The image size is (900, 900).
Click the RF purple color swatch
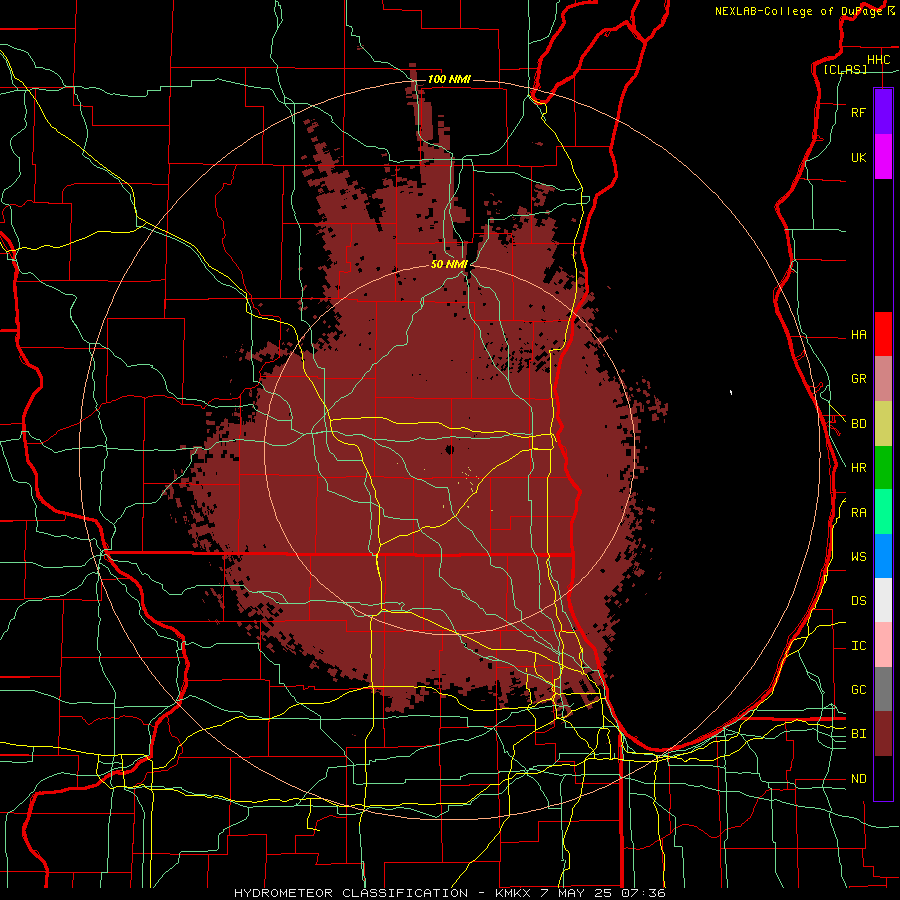coord(883,112)
